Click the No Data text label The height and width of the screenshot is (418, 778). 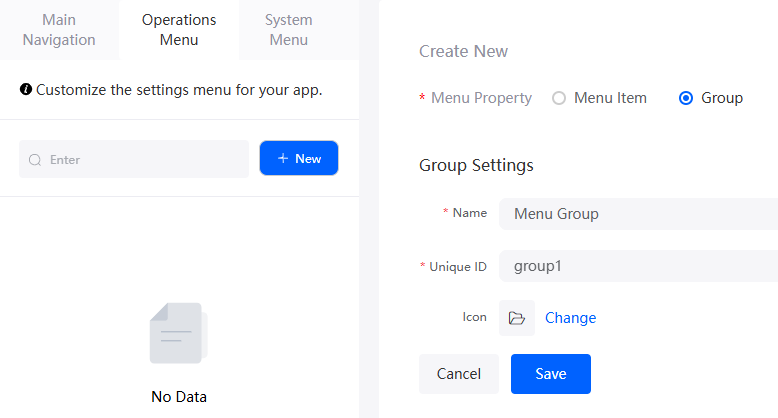coord(179,397)
